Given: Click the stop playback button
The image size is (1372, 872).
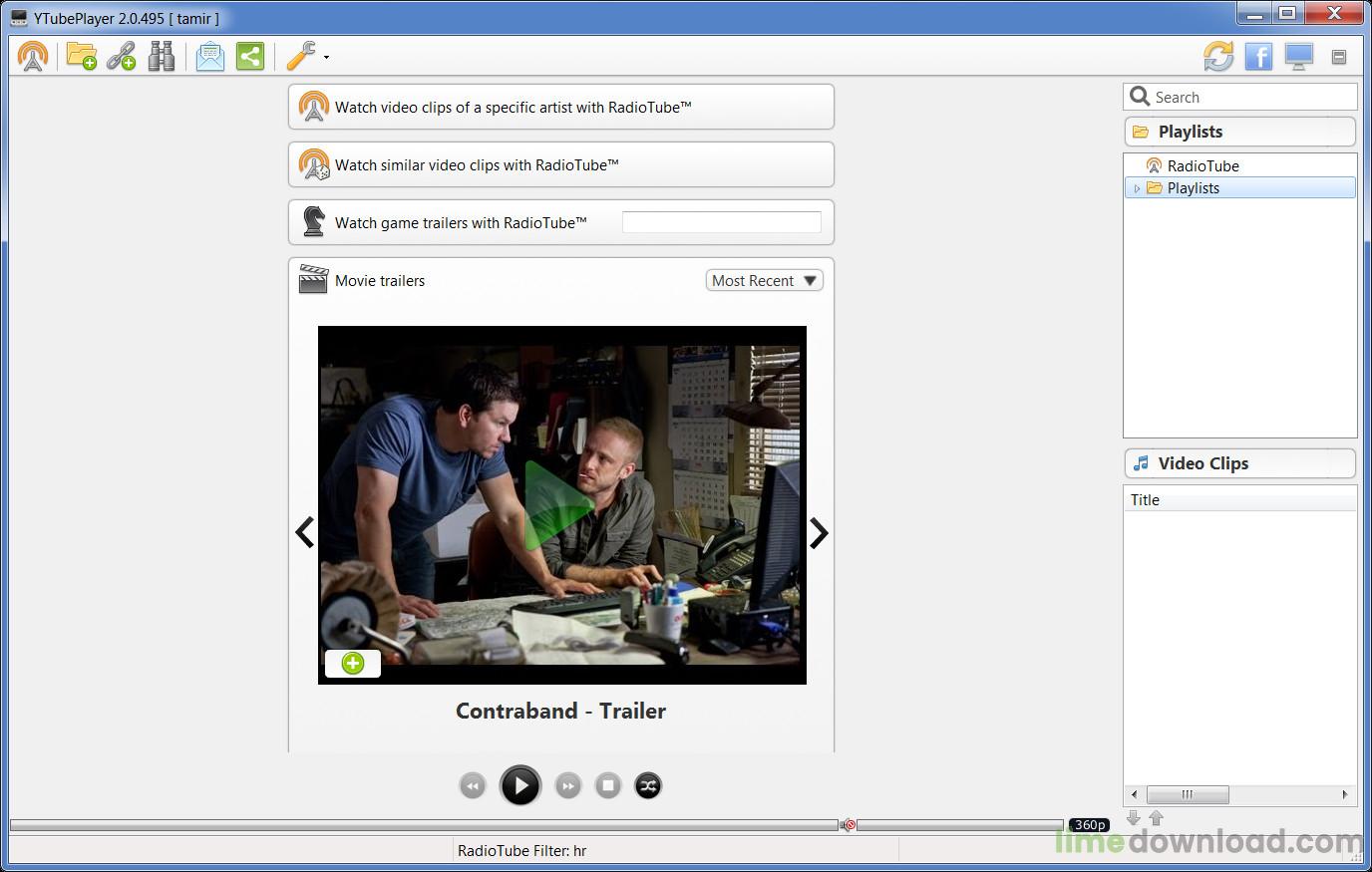Looking at the screenshot, I should point(608,785).
